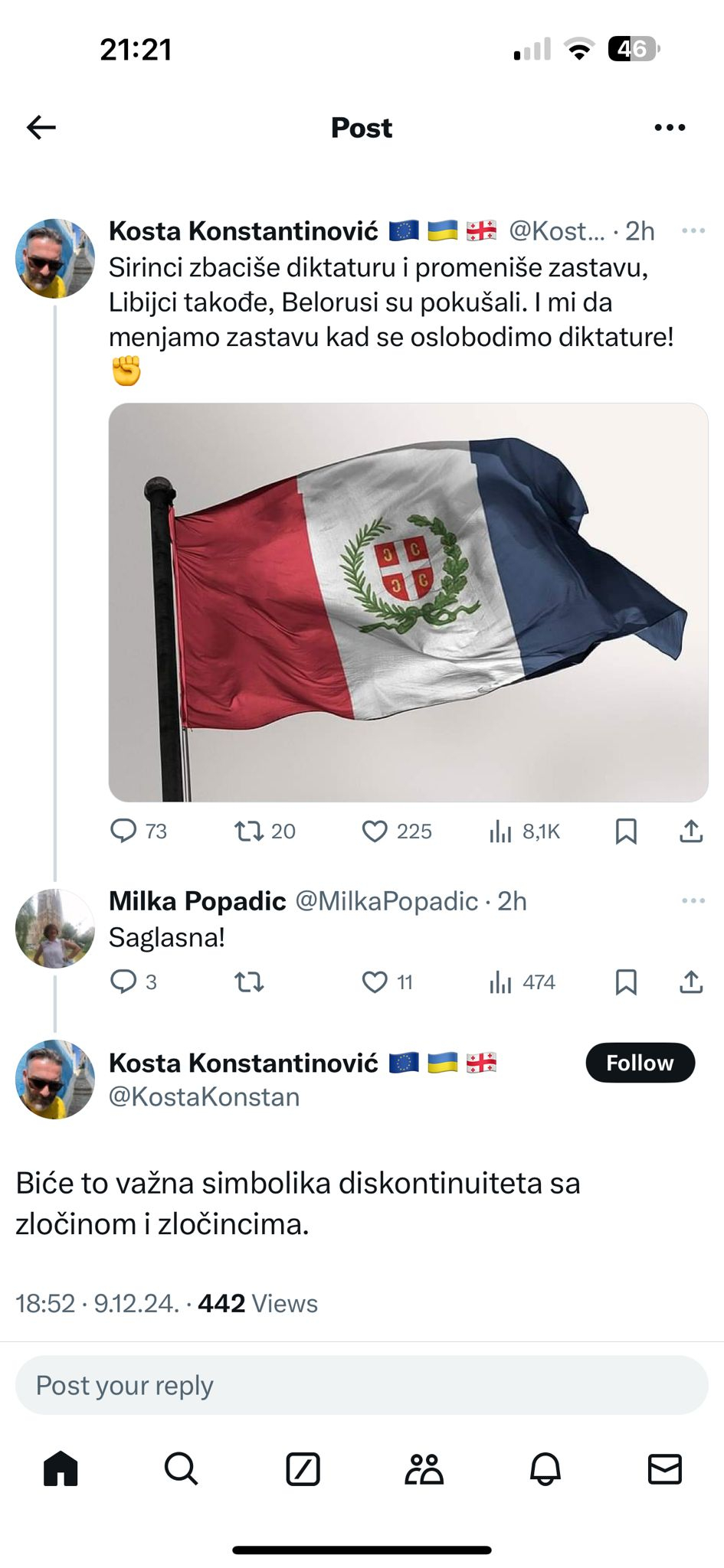The width and height of the screenshot is (724, 1568).
Task: Like Kosta's post with the heart icon
Action: click(x=376, y=831)
